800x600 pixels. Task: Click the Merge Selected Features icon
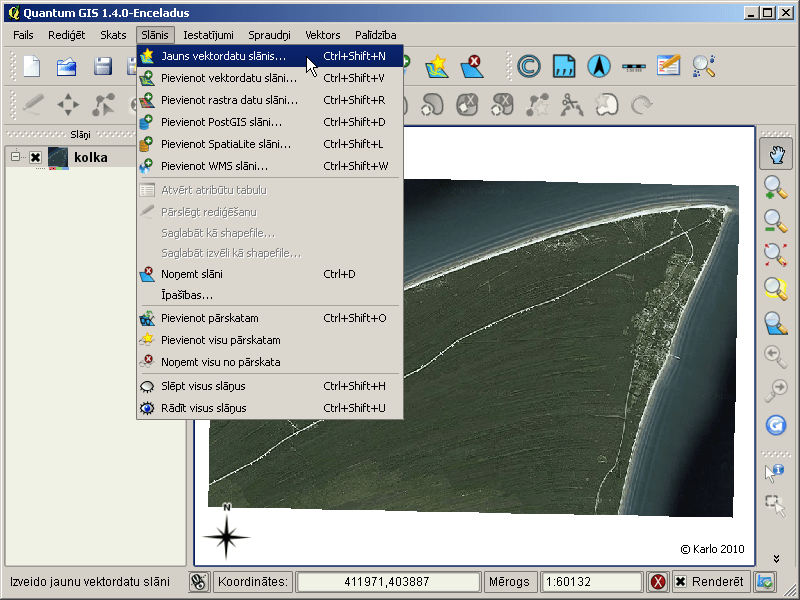pos(607,105)
